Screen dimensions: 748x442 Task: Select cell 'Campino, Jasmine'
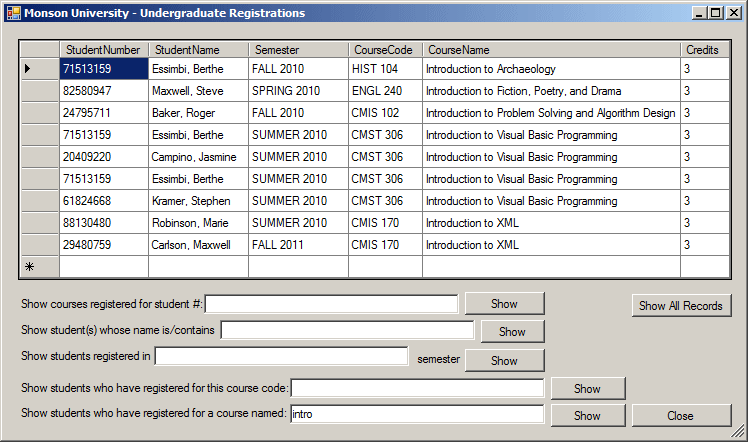tap(198, 157)
